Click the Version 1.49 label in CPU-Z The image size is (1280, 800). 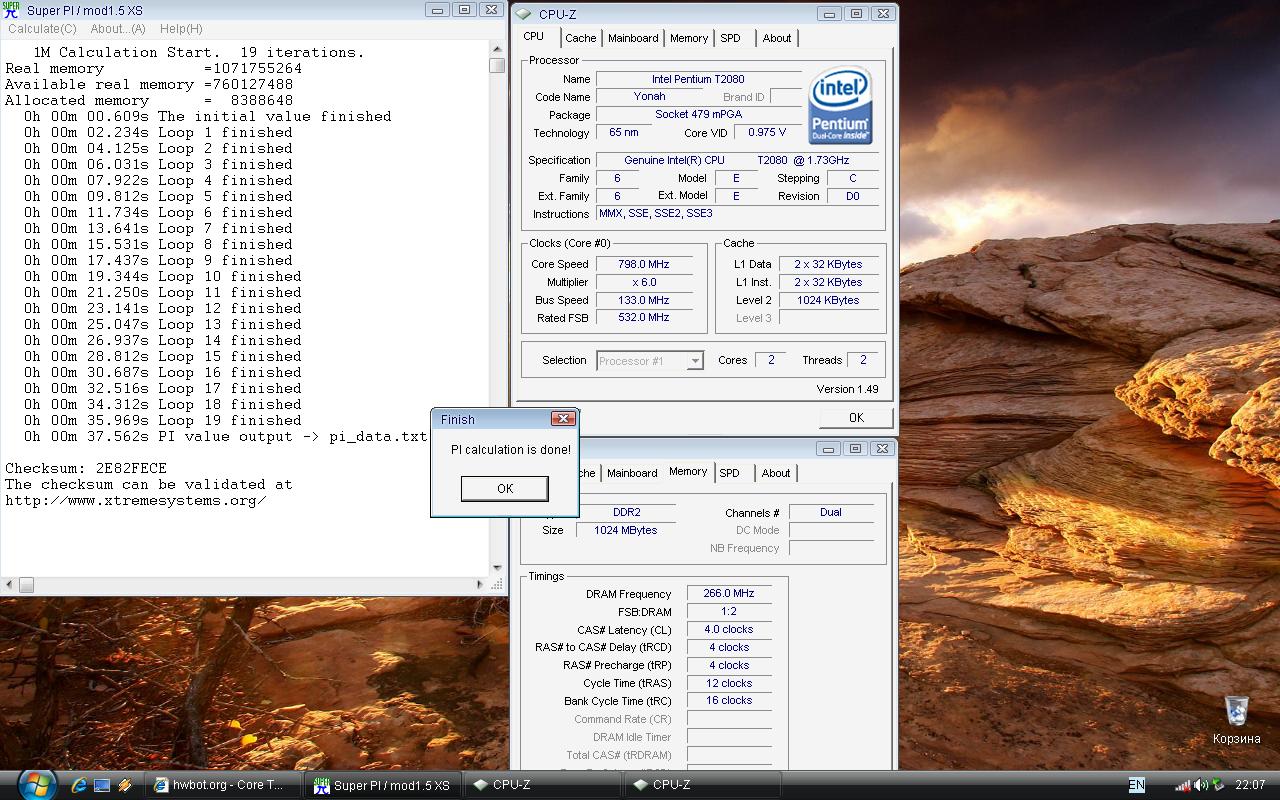[x=847, y=389]
